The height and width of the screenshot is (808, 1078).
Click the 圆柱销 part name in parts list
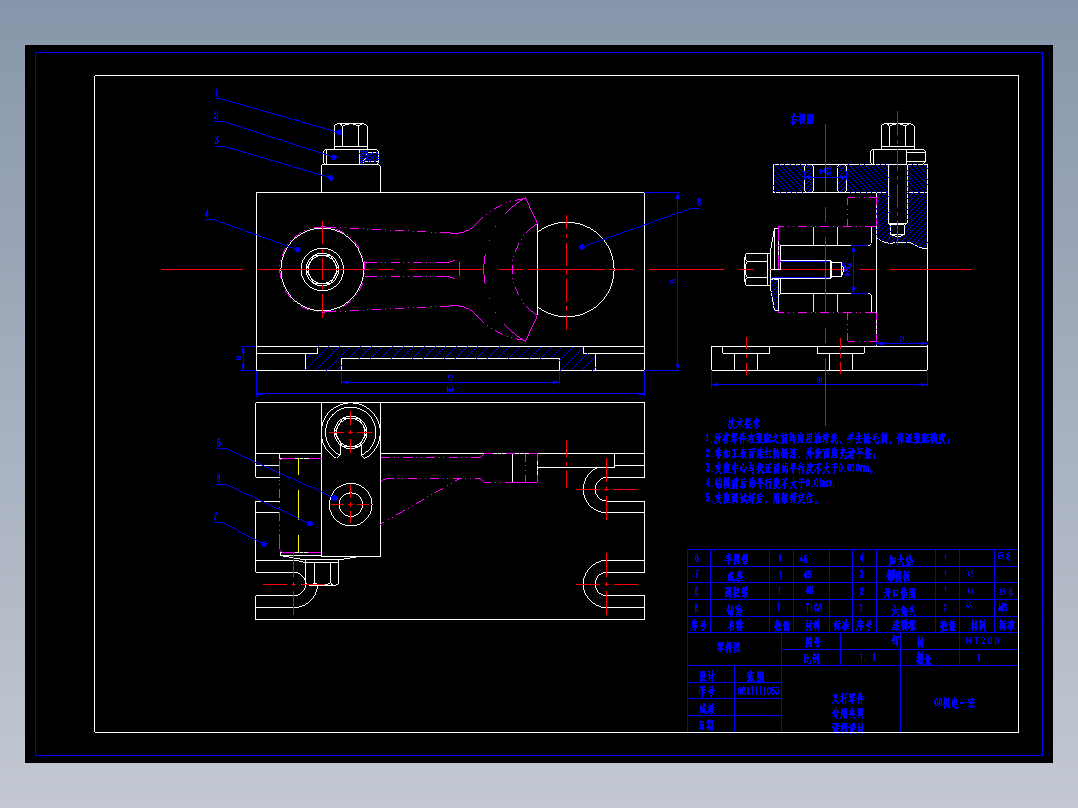[736, 591]
